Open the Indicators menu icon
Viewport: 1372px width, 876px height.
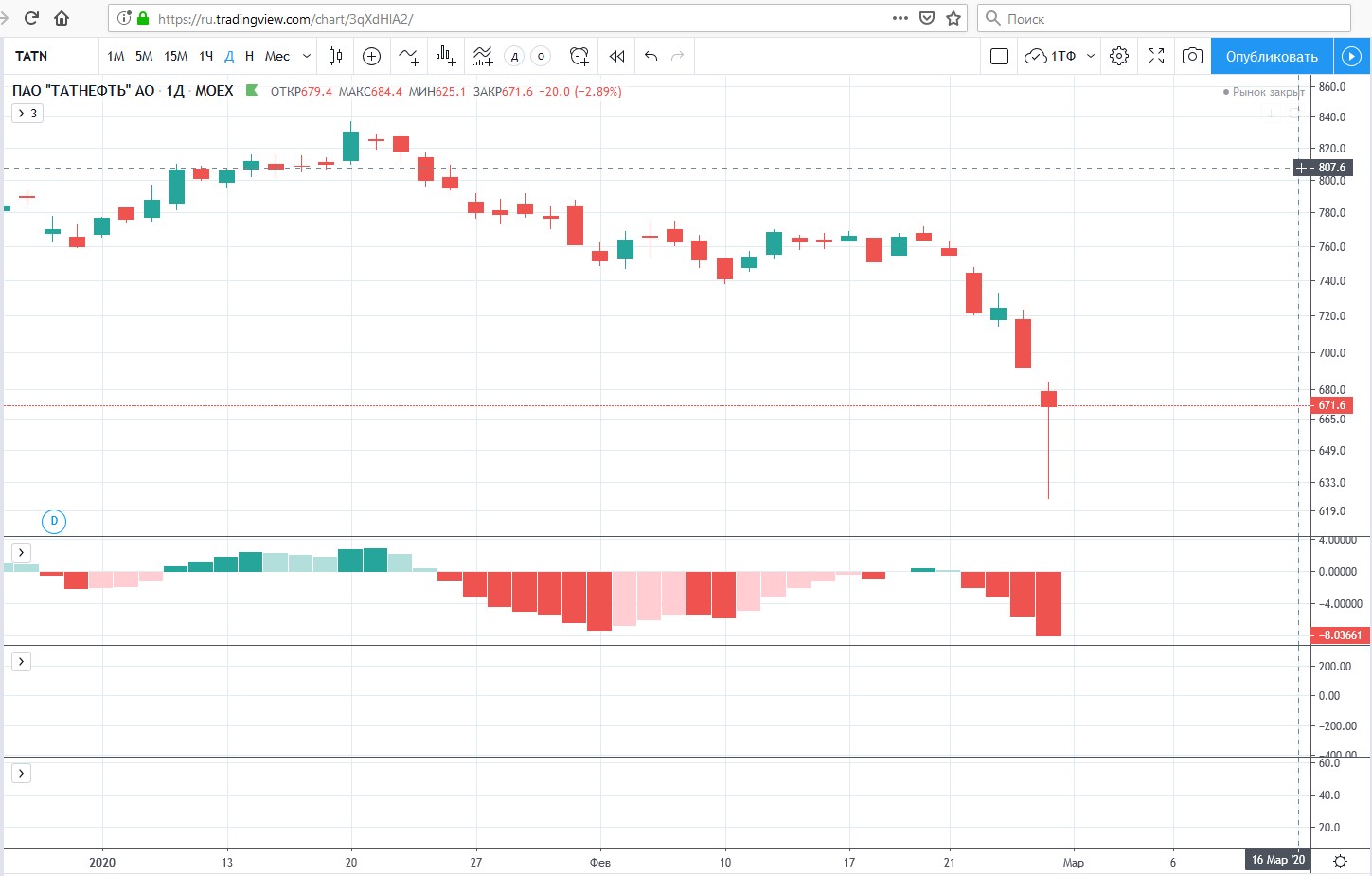[x=409, y=56]
